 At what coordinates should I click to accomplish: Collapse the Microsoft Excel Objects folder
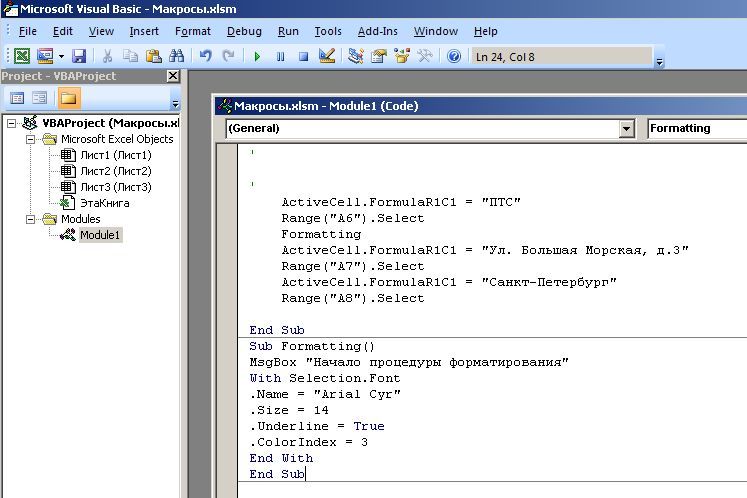(x=30, y=140)
